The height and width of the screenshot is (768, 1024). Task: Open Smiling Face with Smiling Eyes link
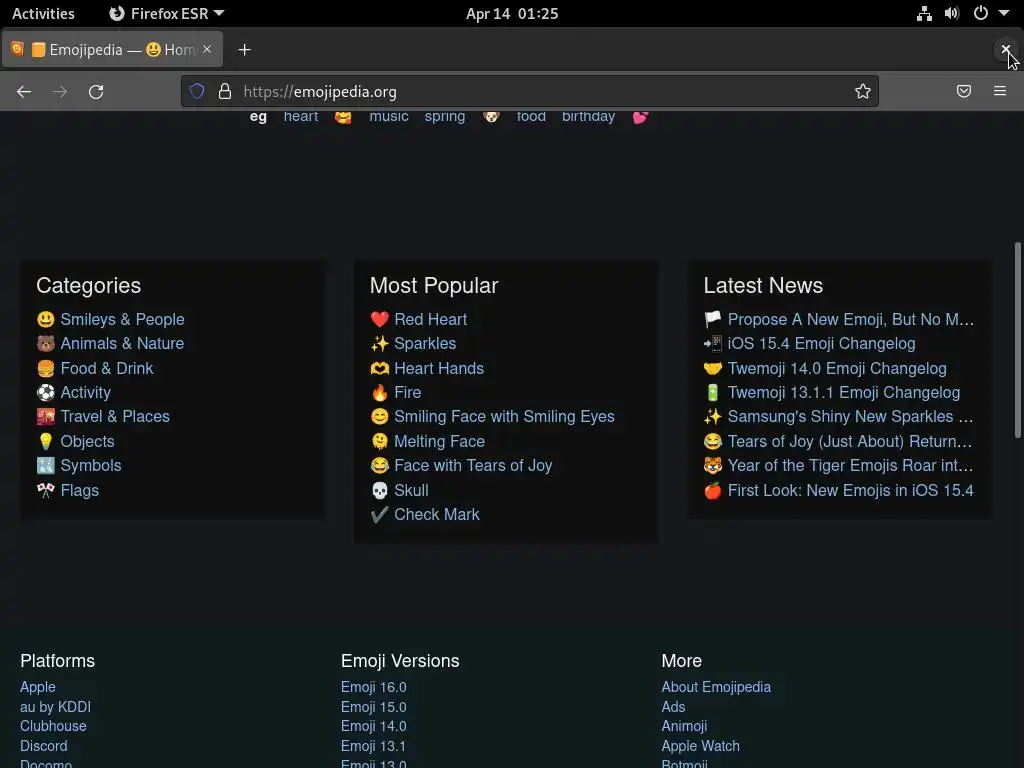(504, 417)
